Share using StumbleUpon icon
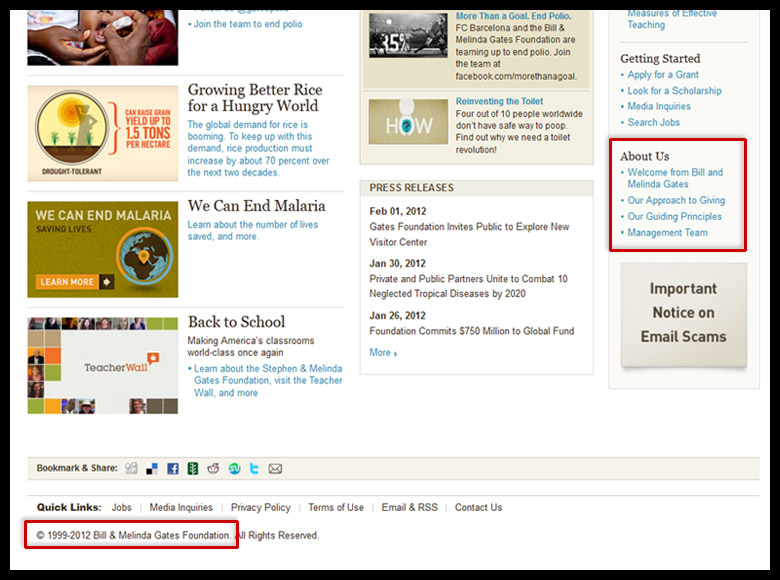 (234, 468)
